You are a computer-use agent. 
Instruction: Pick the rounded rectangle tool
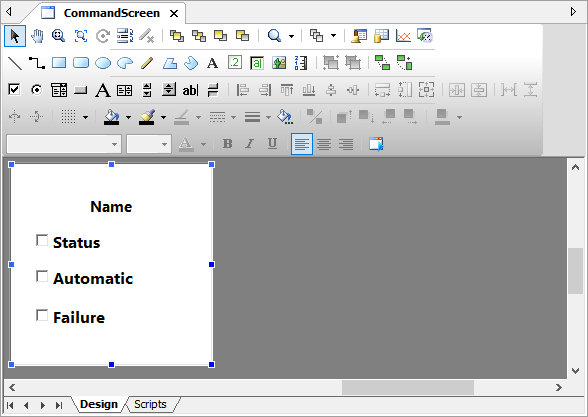81,63
